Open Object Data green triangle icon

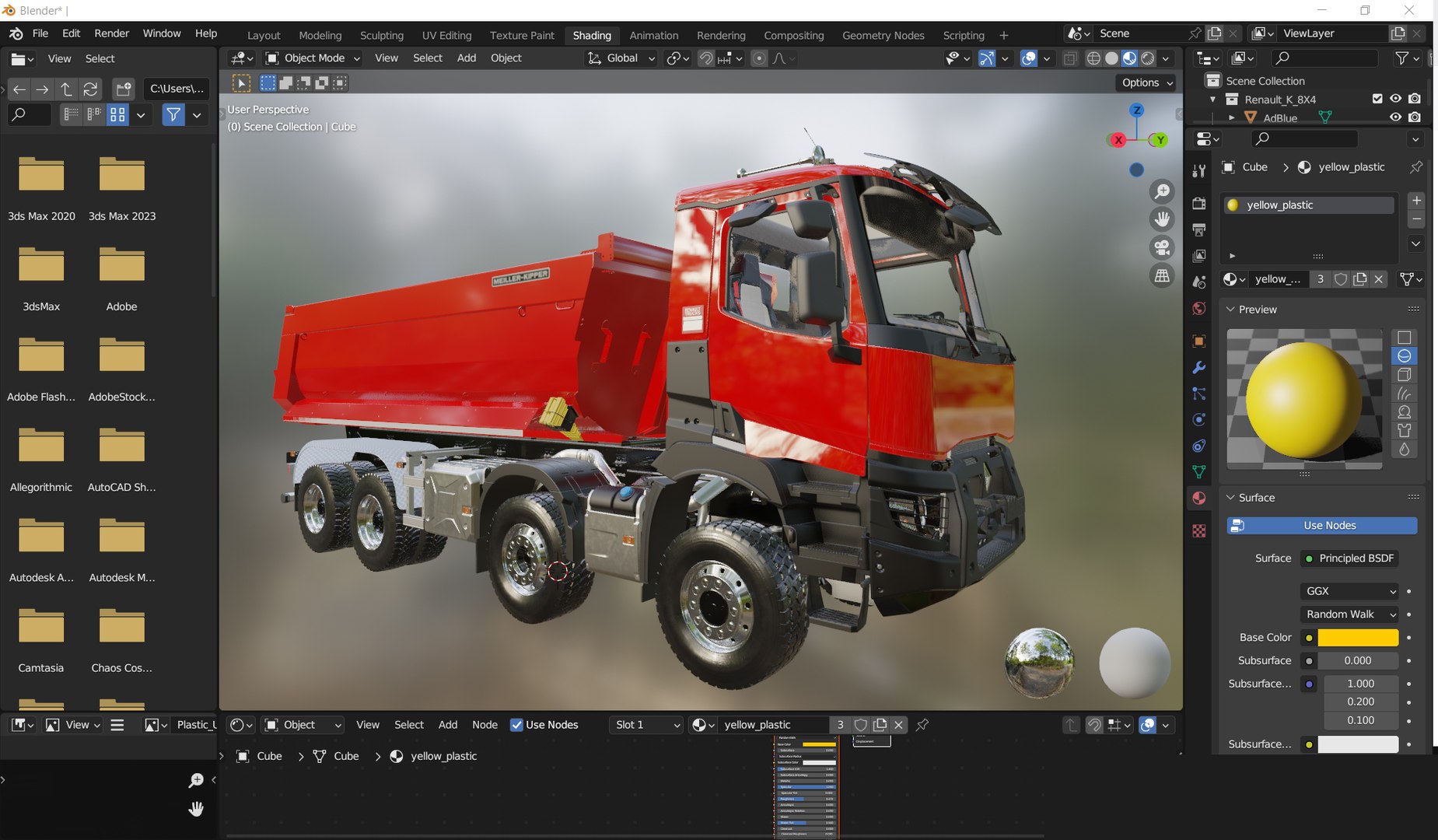pyautogui.click(x=1199, y=472)
